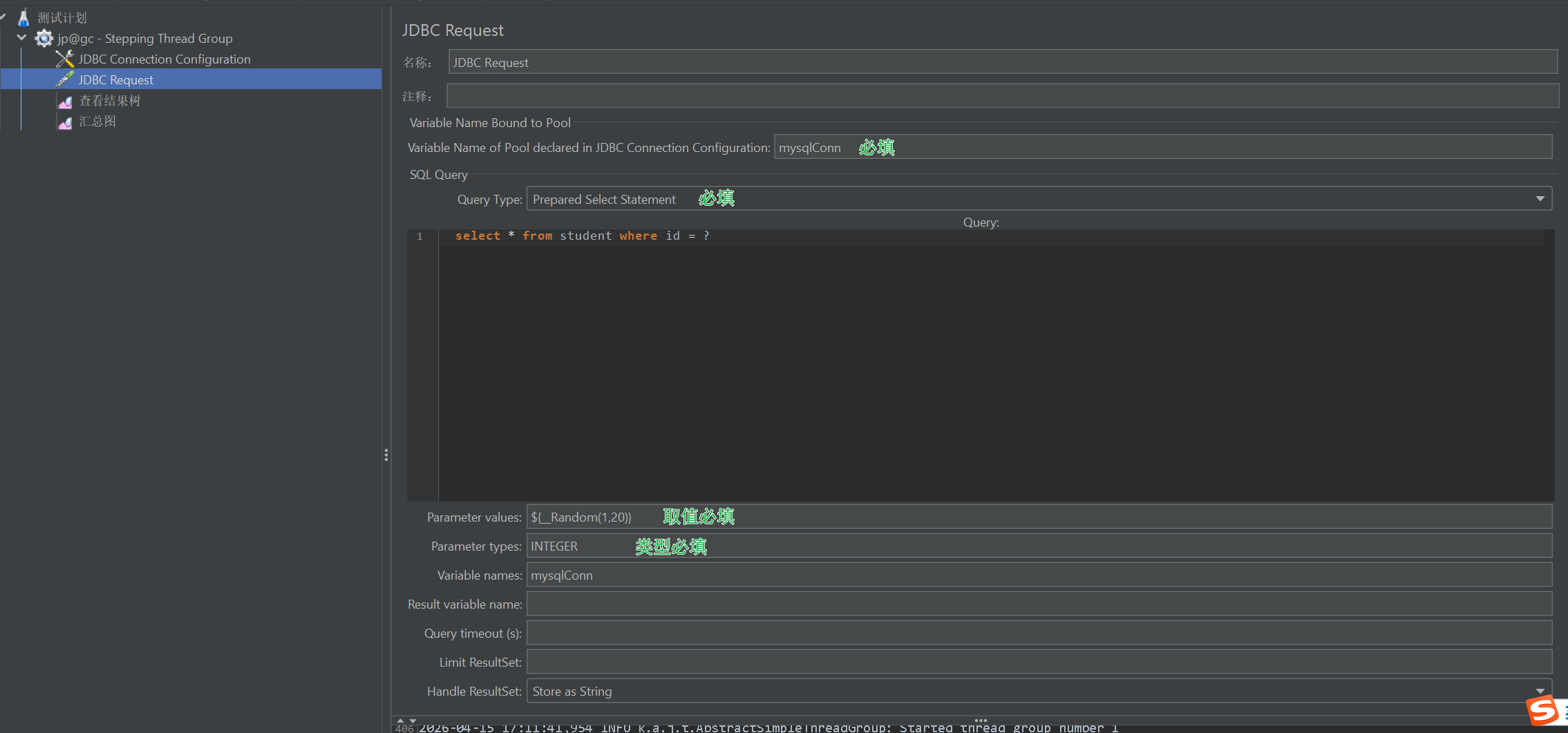
Task: Click the Sogou input method icon
Action: pyautogui.click(x=1542, y=710)
